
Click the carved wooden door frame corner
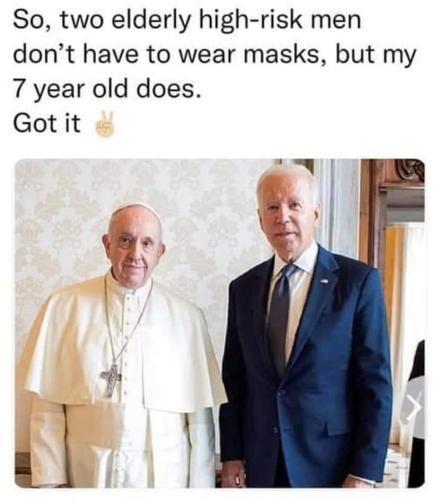pyautogui.click(x=410, y=170)
